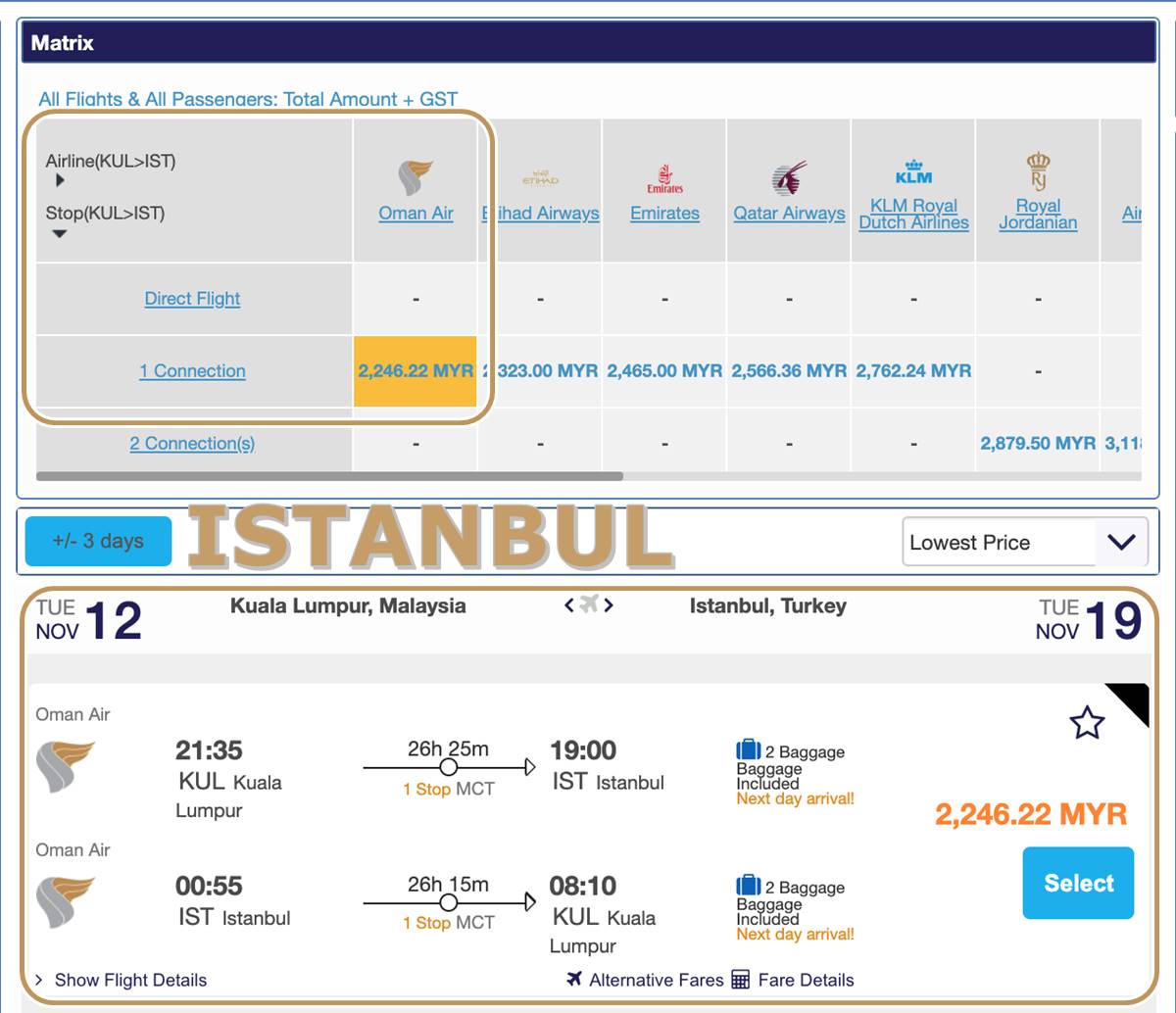Expand the Airline(KUL>IST) arrow
Viewport: 1176px width, 1013px height.
click(x=60, y=180)
